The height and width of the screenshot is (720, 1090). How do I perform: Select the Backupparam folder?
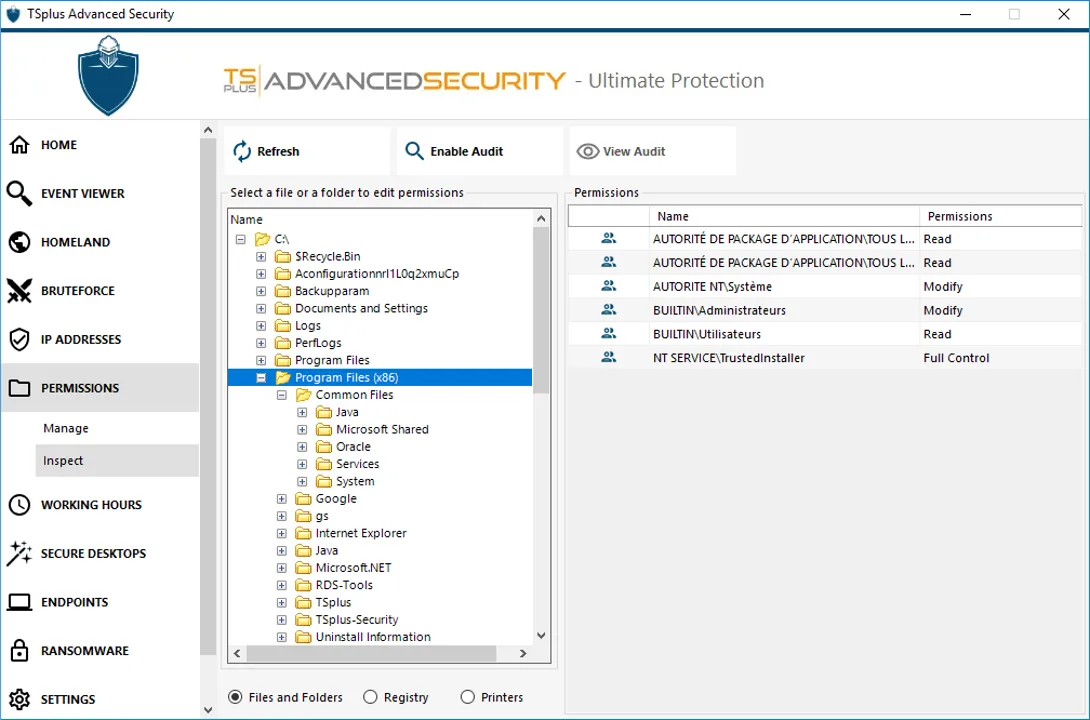tap(332, 291)
